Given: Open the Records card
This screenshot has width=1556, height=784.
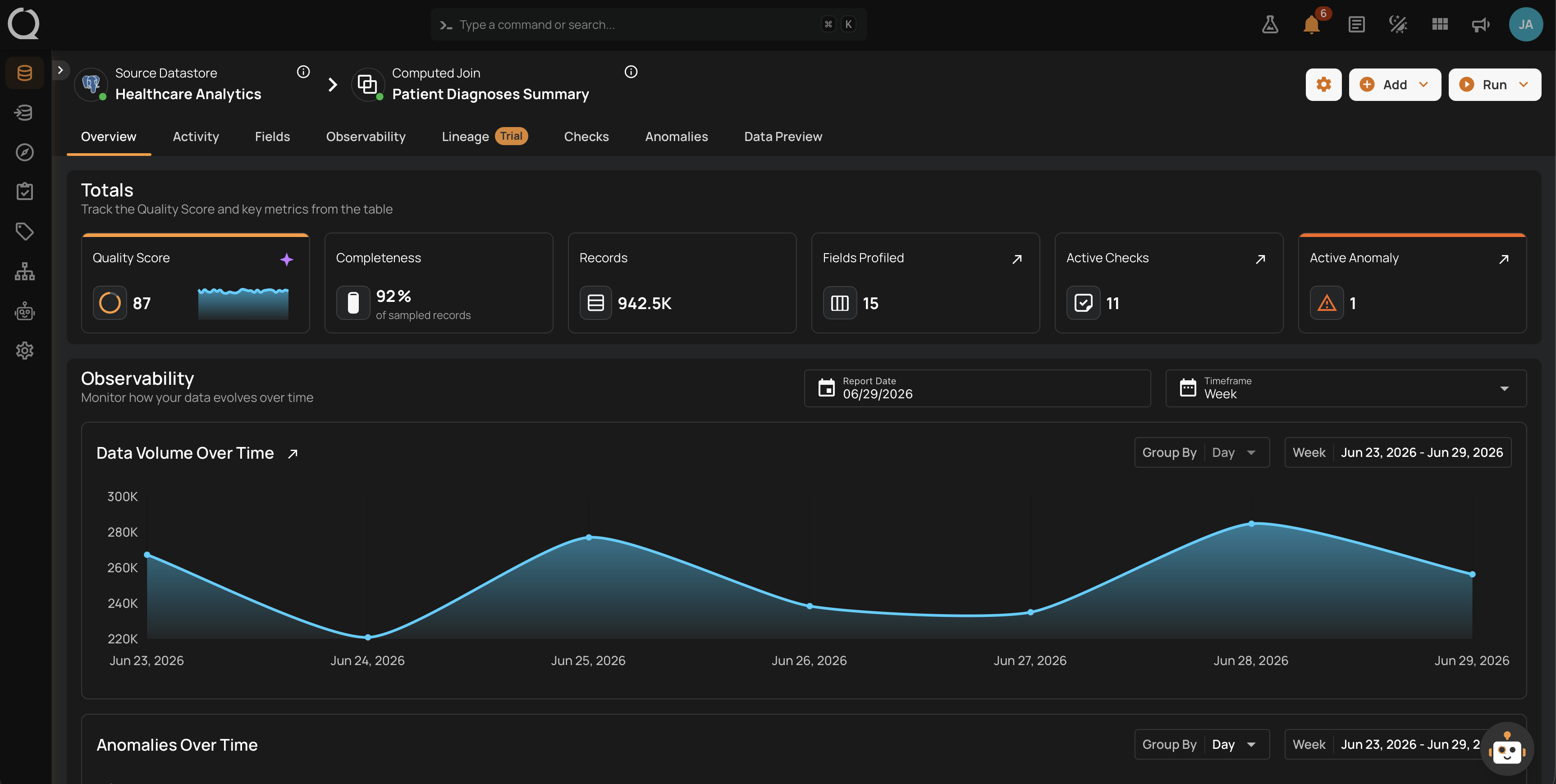Looking at the screenshot, I should (682, 283).
